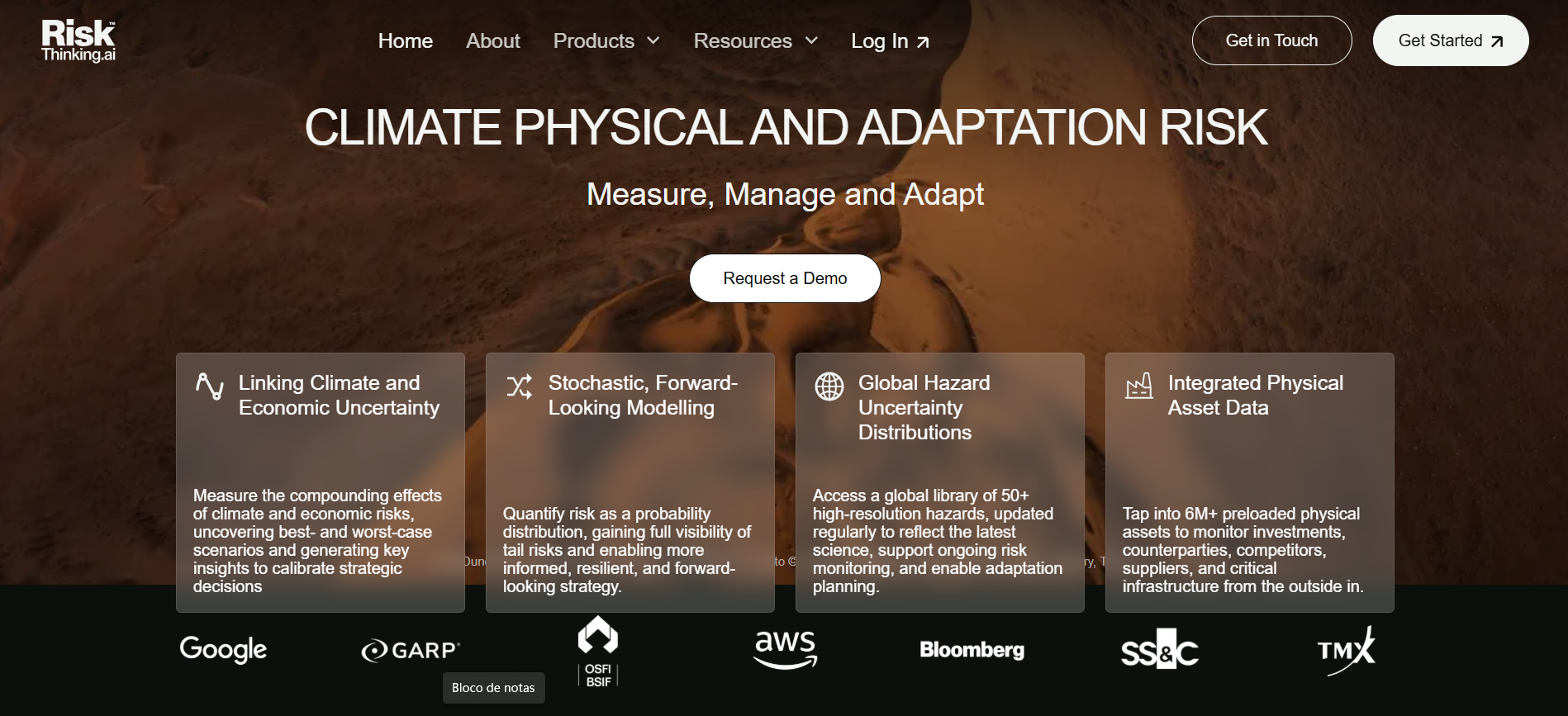This screenshot has width=1568, height=716.
Task: Select the Stochastic, Forward-Looking Modelling heading
Action: click(643, 395)
